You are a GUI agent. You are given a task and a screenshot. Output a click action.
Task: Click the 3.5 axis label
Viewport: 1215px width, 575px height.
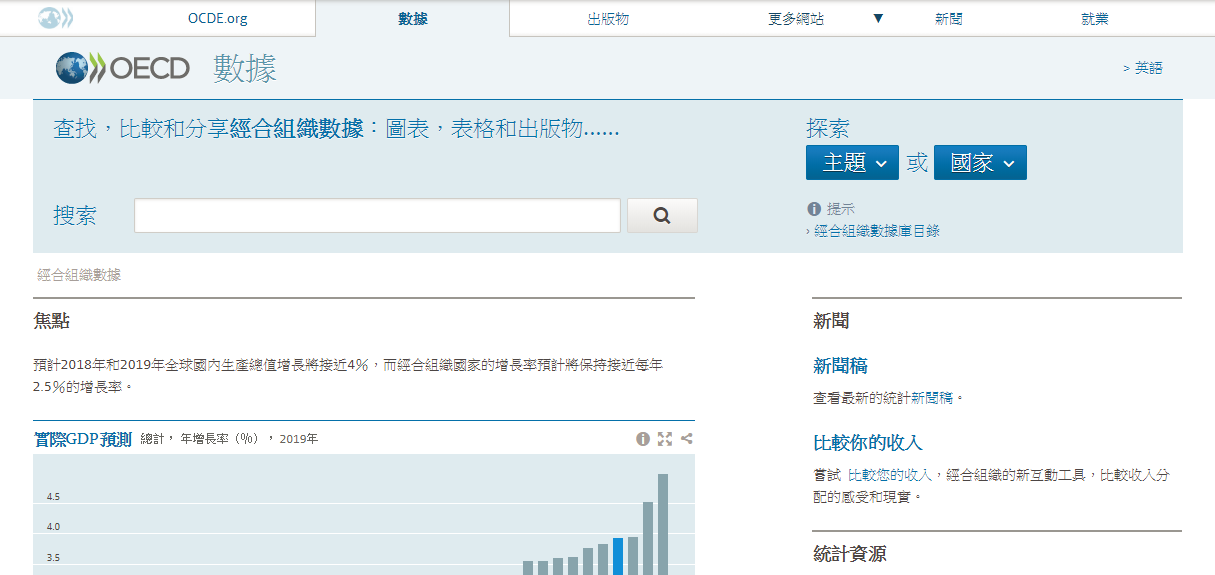point(53,558)
